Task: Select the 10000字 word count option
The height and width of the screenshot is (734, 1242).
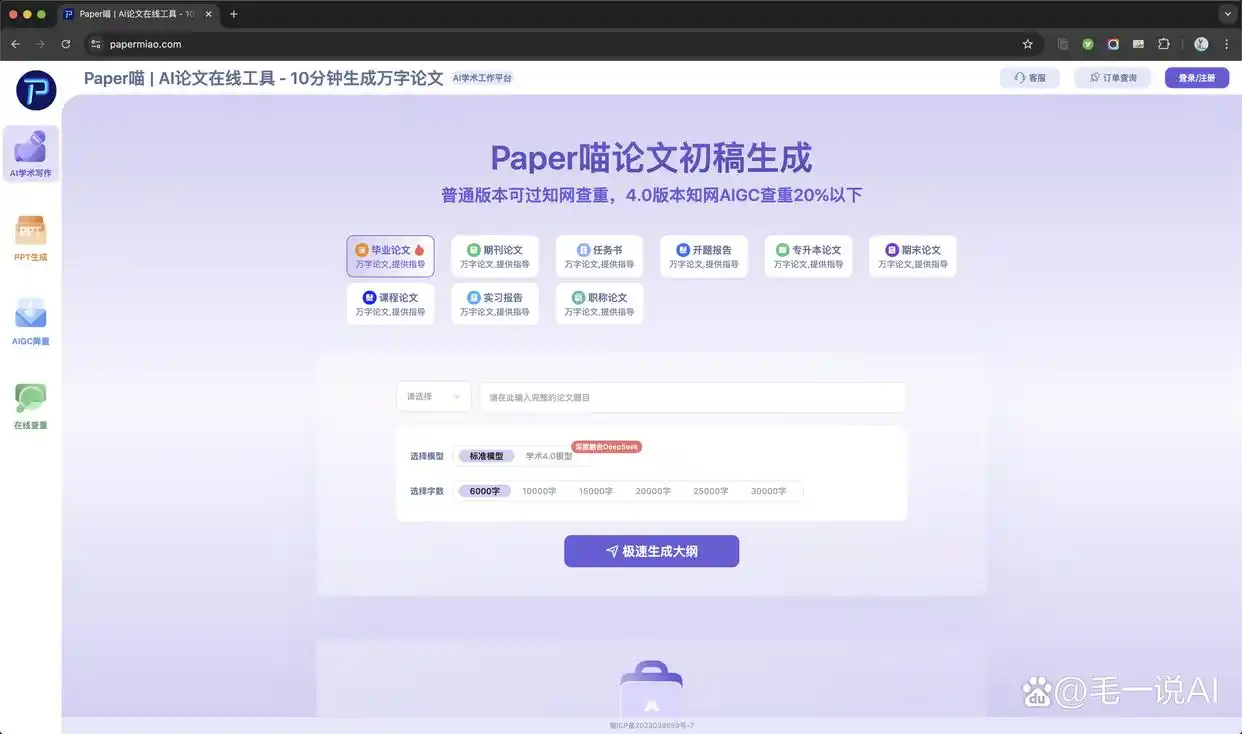Action: (539, 490)
